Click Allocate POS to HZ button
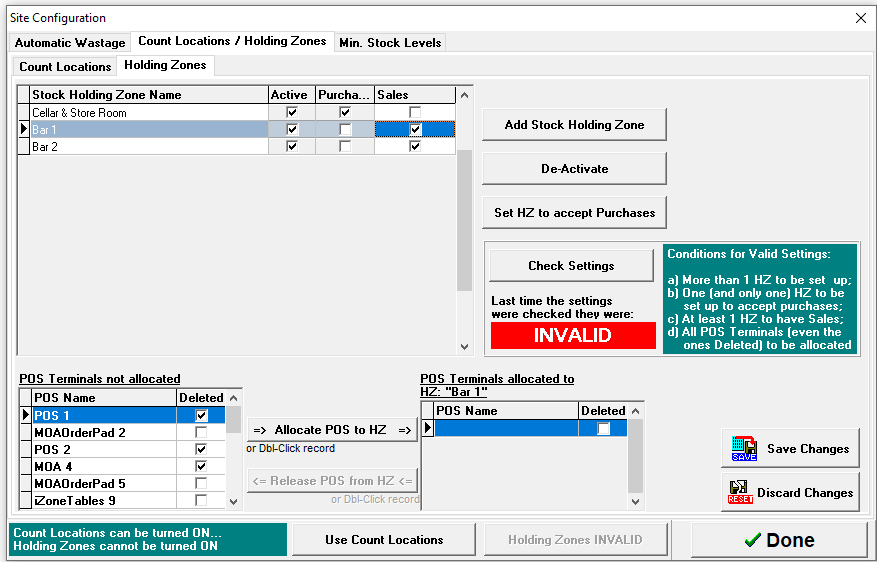 click(x=332, y=430)
